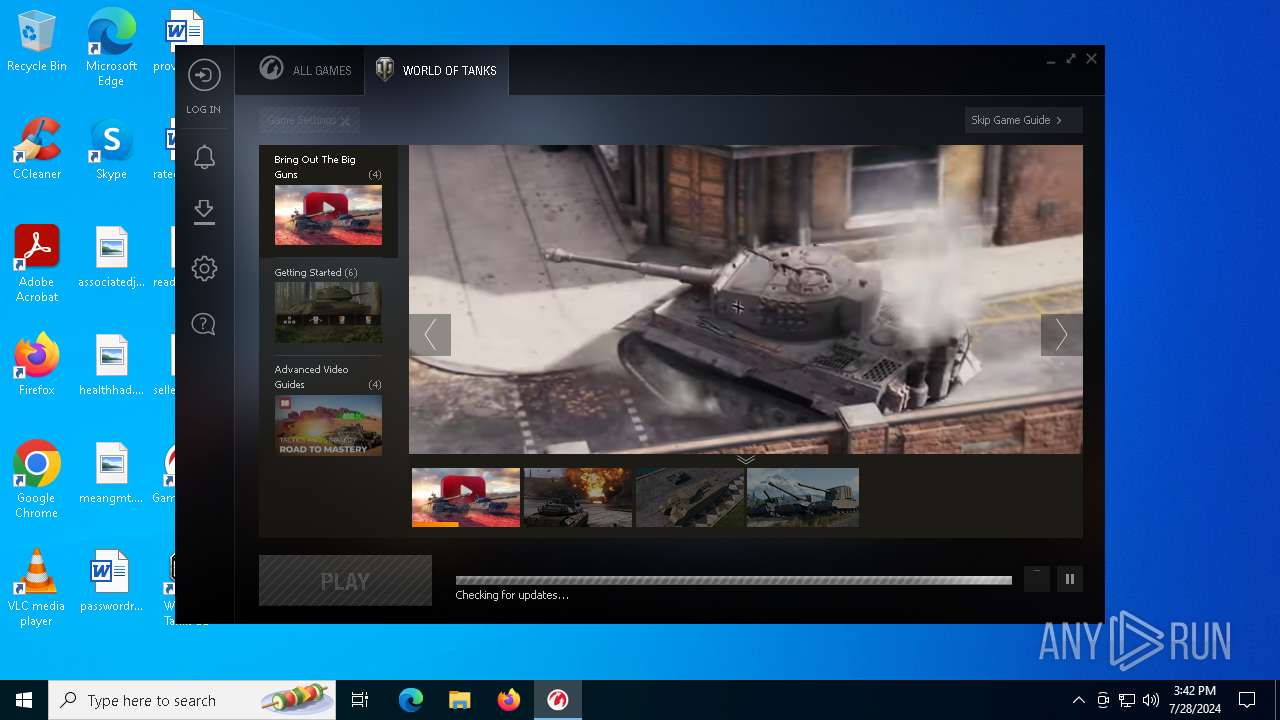The width and height of the screenshot is (1280, 720).
Task: Show next video with right arrow
Action: [x=1061, y=335]
